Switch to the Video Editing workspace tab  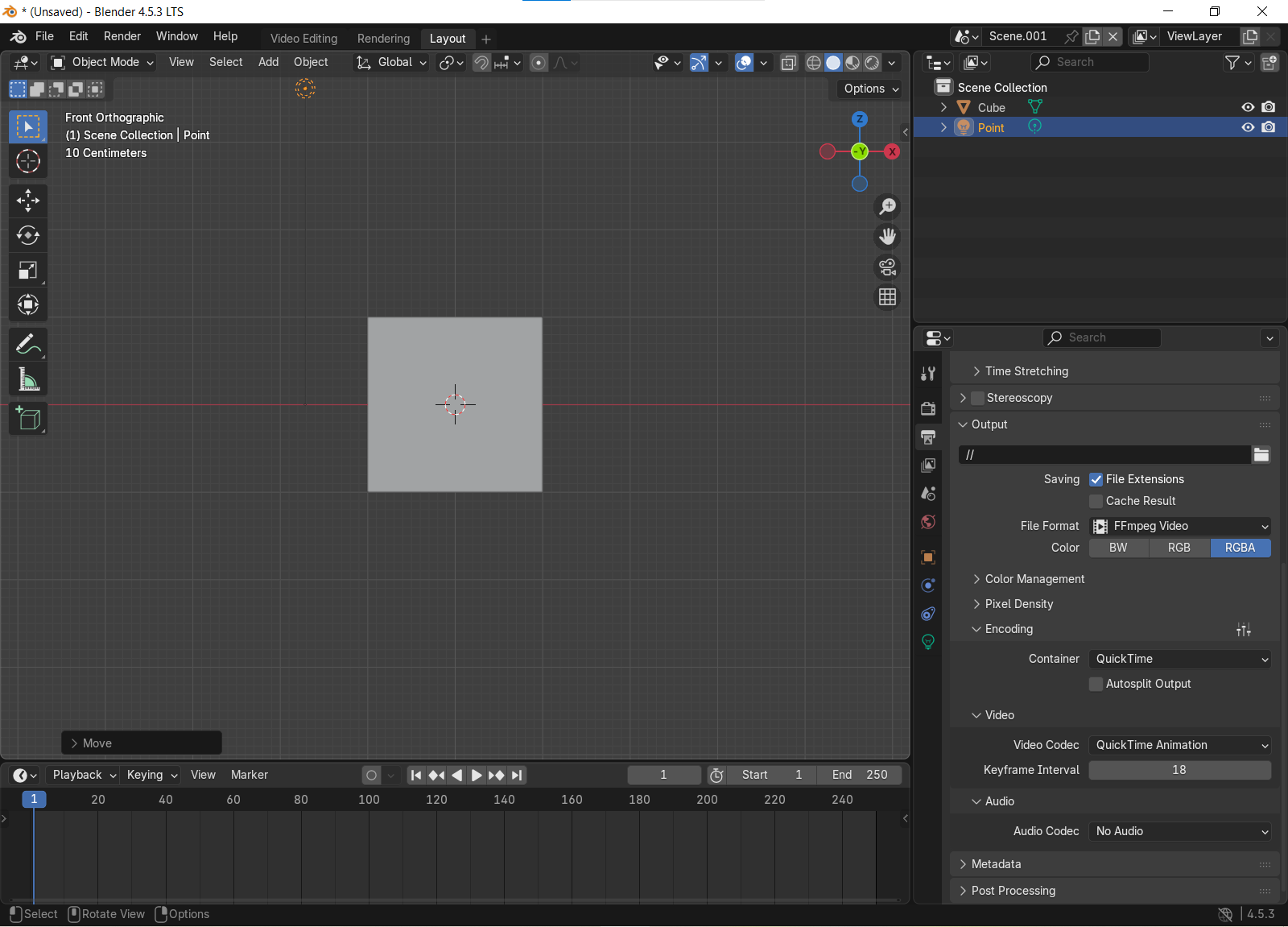coord(303,39)
